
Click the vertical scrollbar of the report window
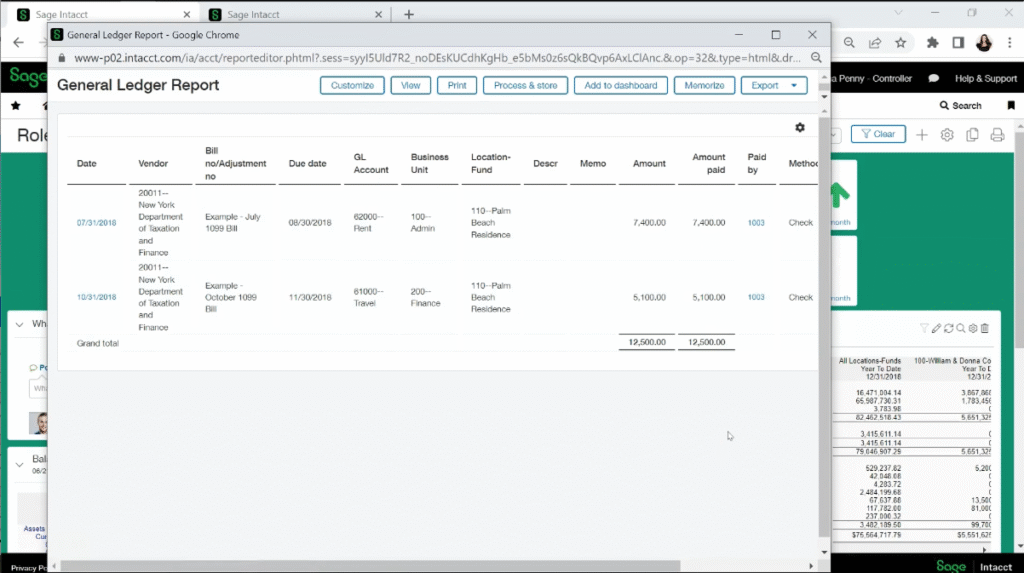click(824, 327)
